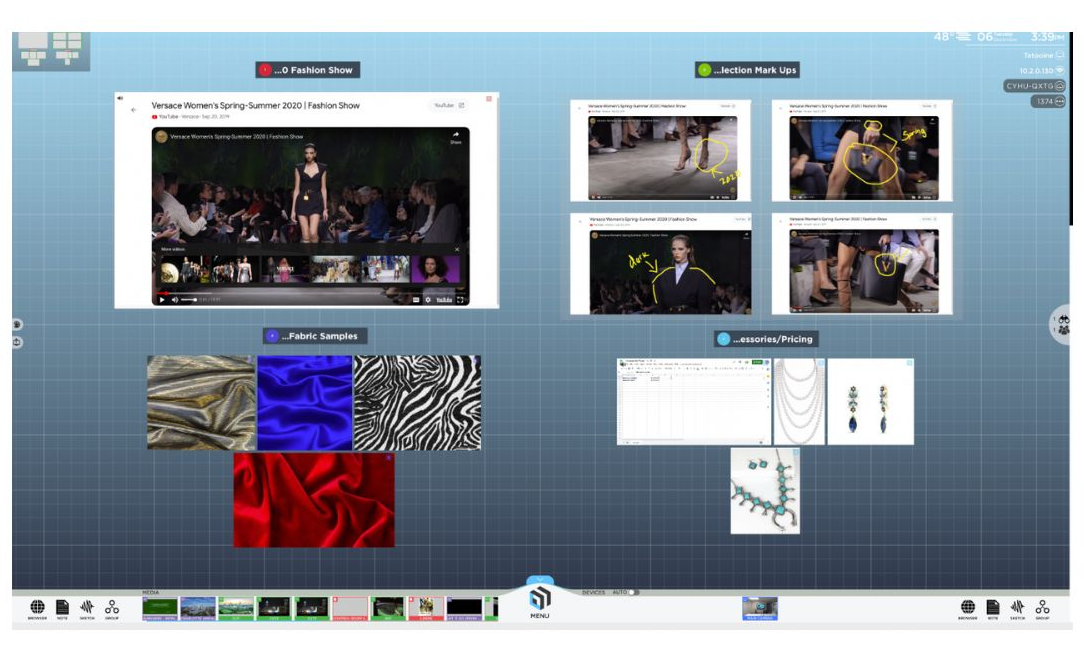
Task: Select the gold metallic fabric sample
Action: (201, 402)
